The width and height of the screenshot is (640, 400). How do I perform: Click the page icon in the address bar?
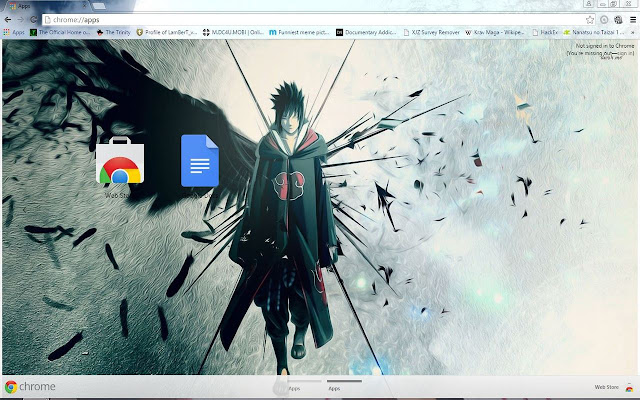pos(48,20)
